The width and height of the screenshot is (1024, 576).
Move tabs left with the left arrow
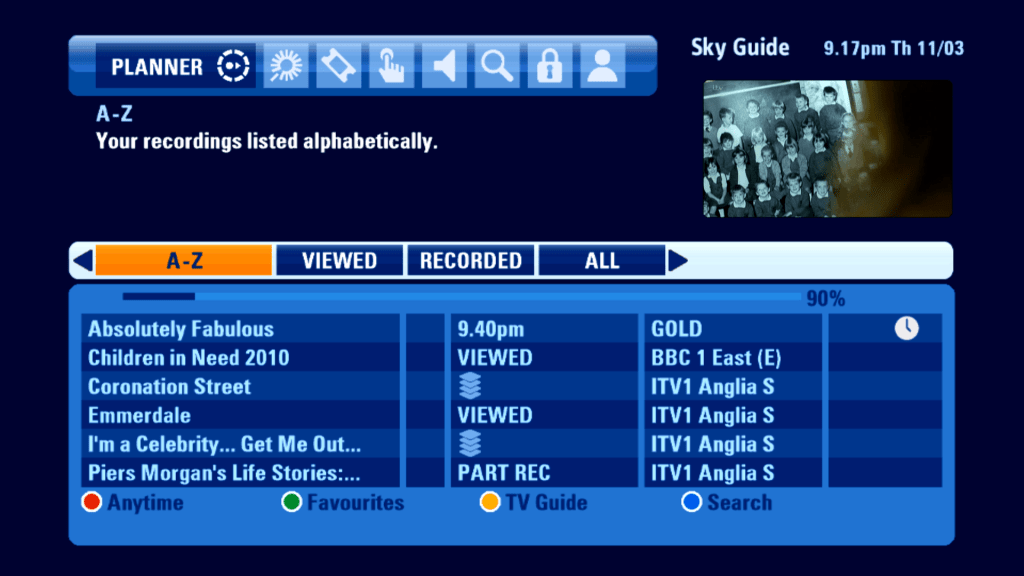[83, 261]
